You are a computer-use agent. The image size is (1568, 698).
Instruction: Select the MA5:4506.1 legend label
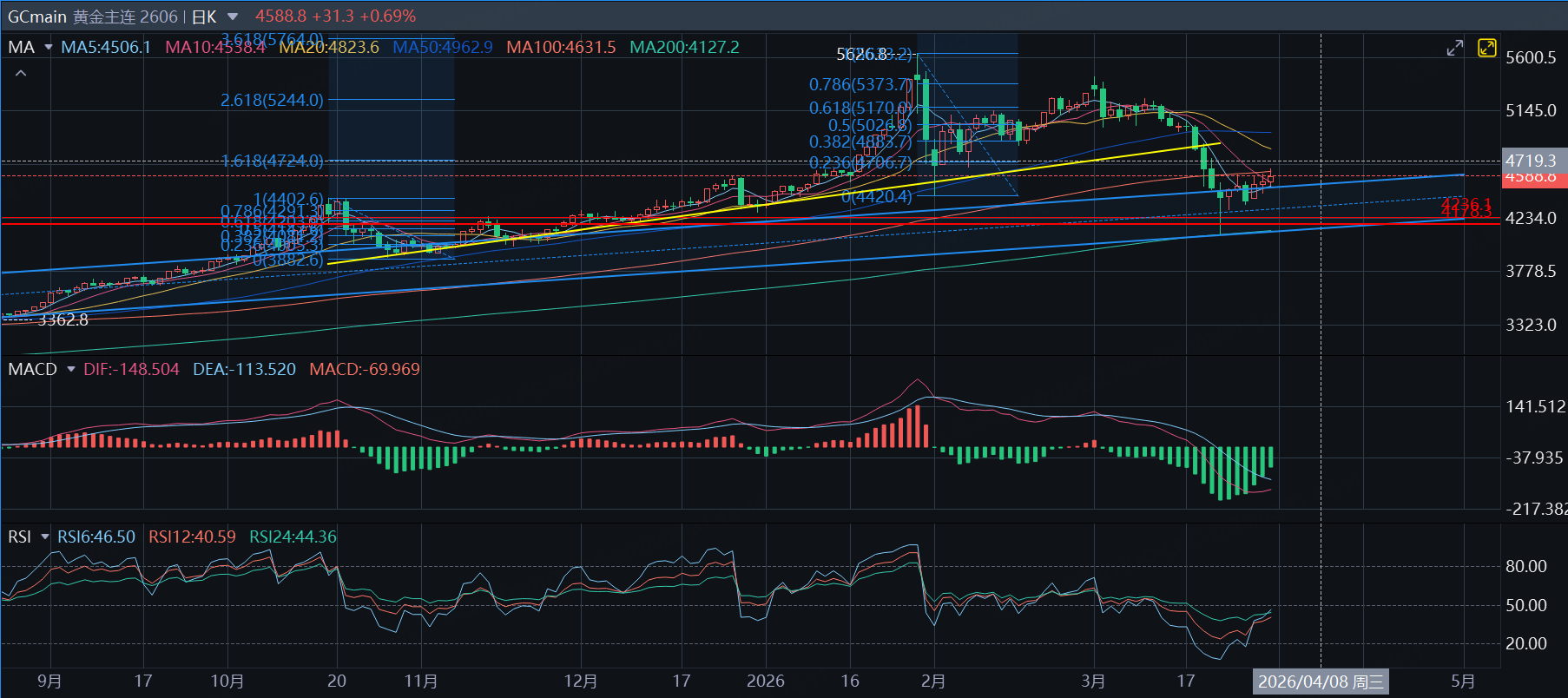pos(105,47)
